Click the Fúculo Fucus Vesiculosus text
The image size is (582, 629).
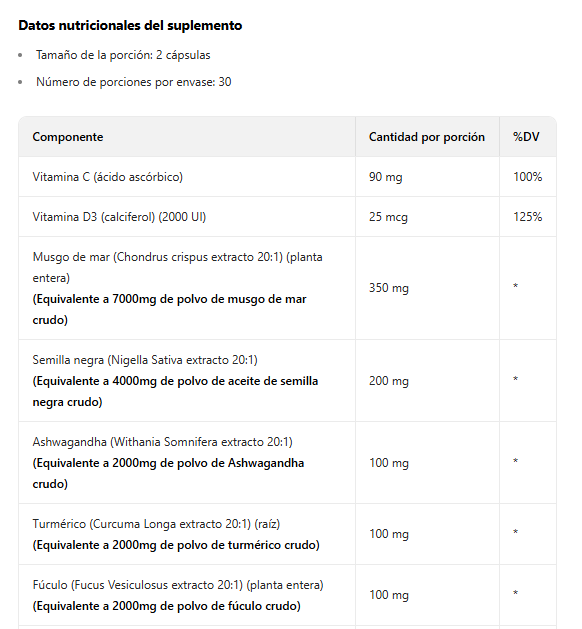[x=178, y=585]
